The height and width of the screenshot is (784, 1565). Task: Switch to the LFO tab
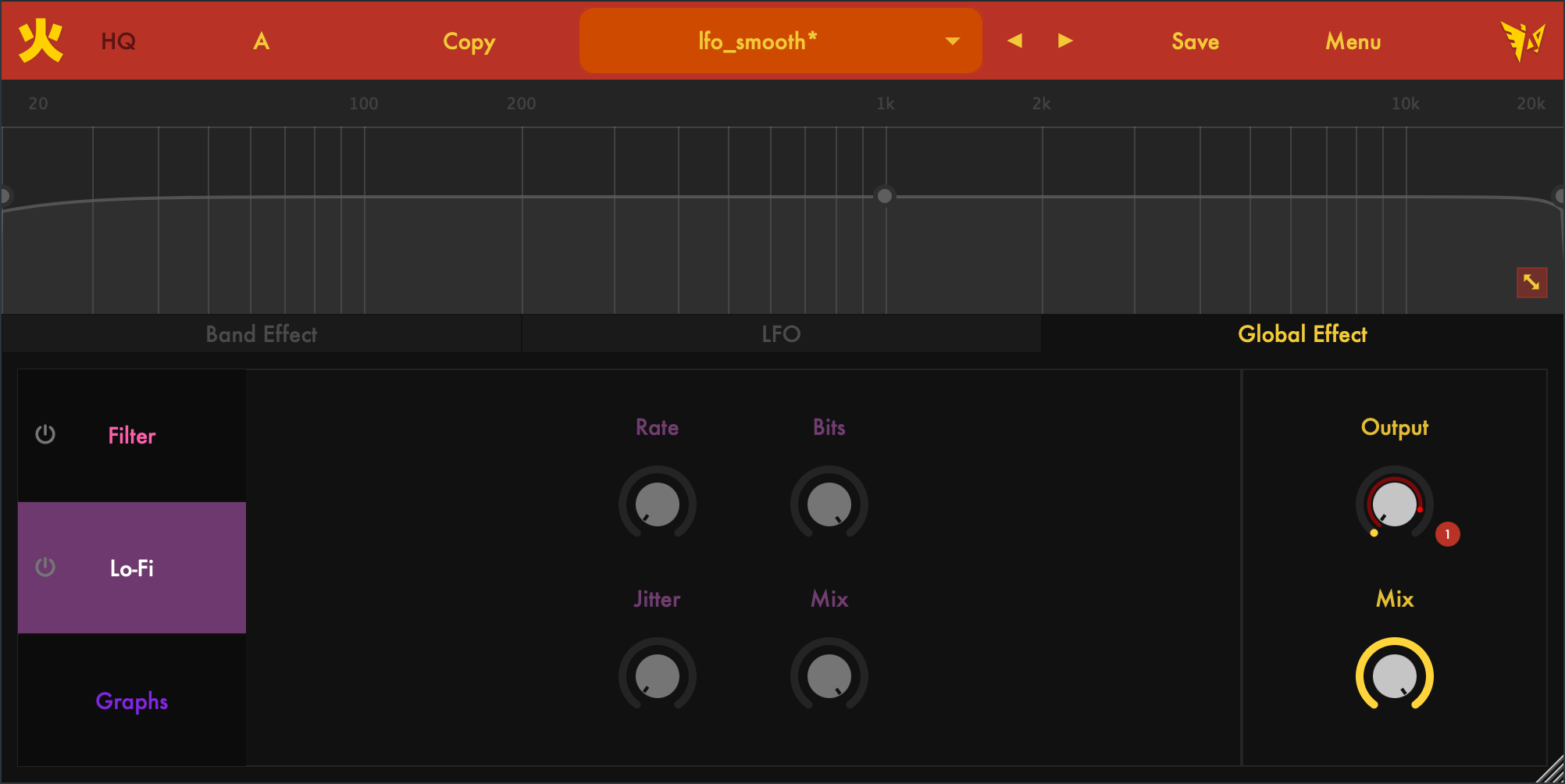tap(781, 334)
